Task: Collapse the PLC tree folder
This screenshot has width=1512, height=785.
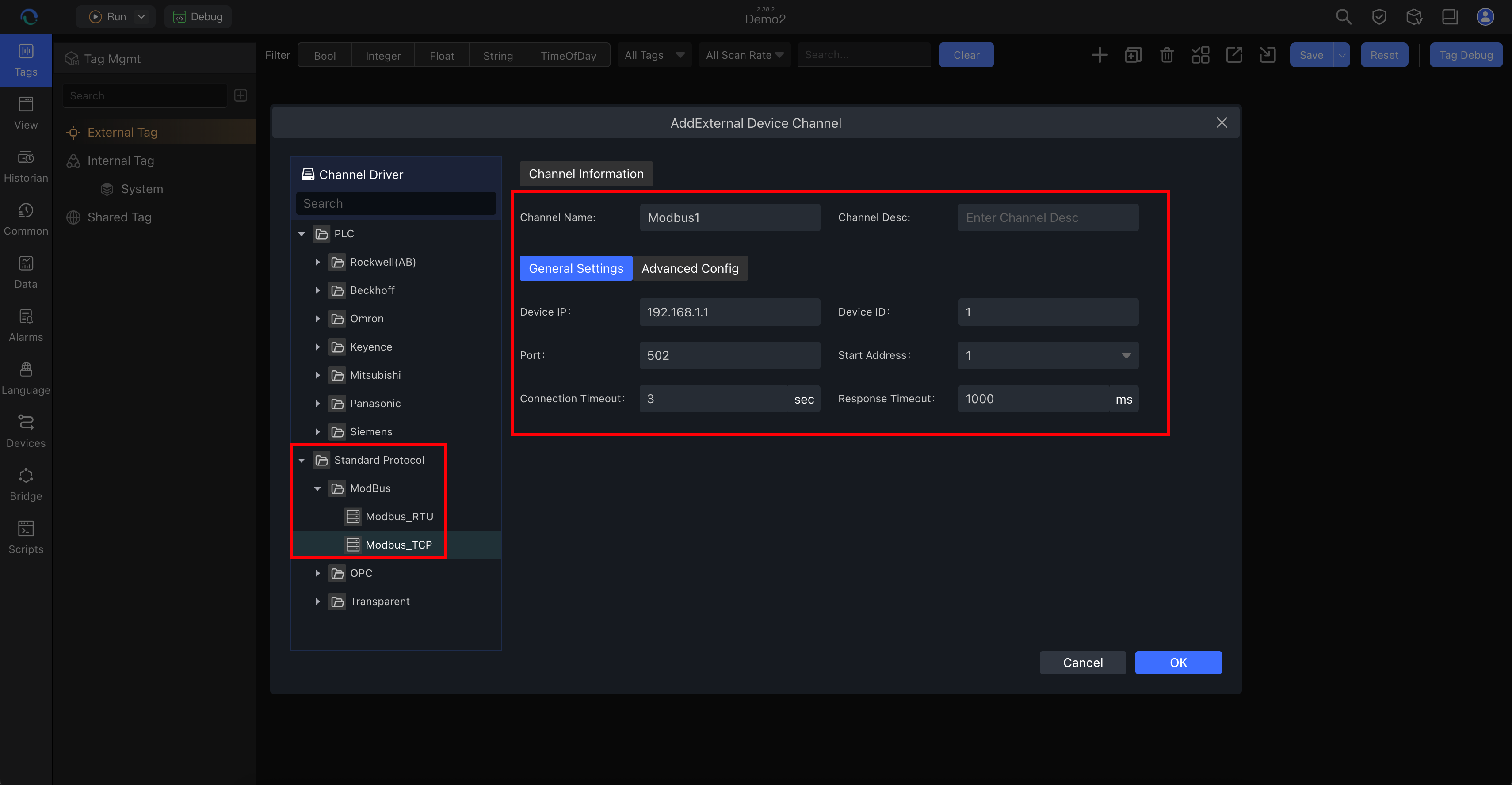Action: pos(302,234)
